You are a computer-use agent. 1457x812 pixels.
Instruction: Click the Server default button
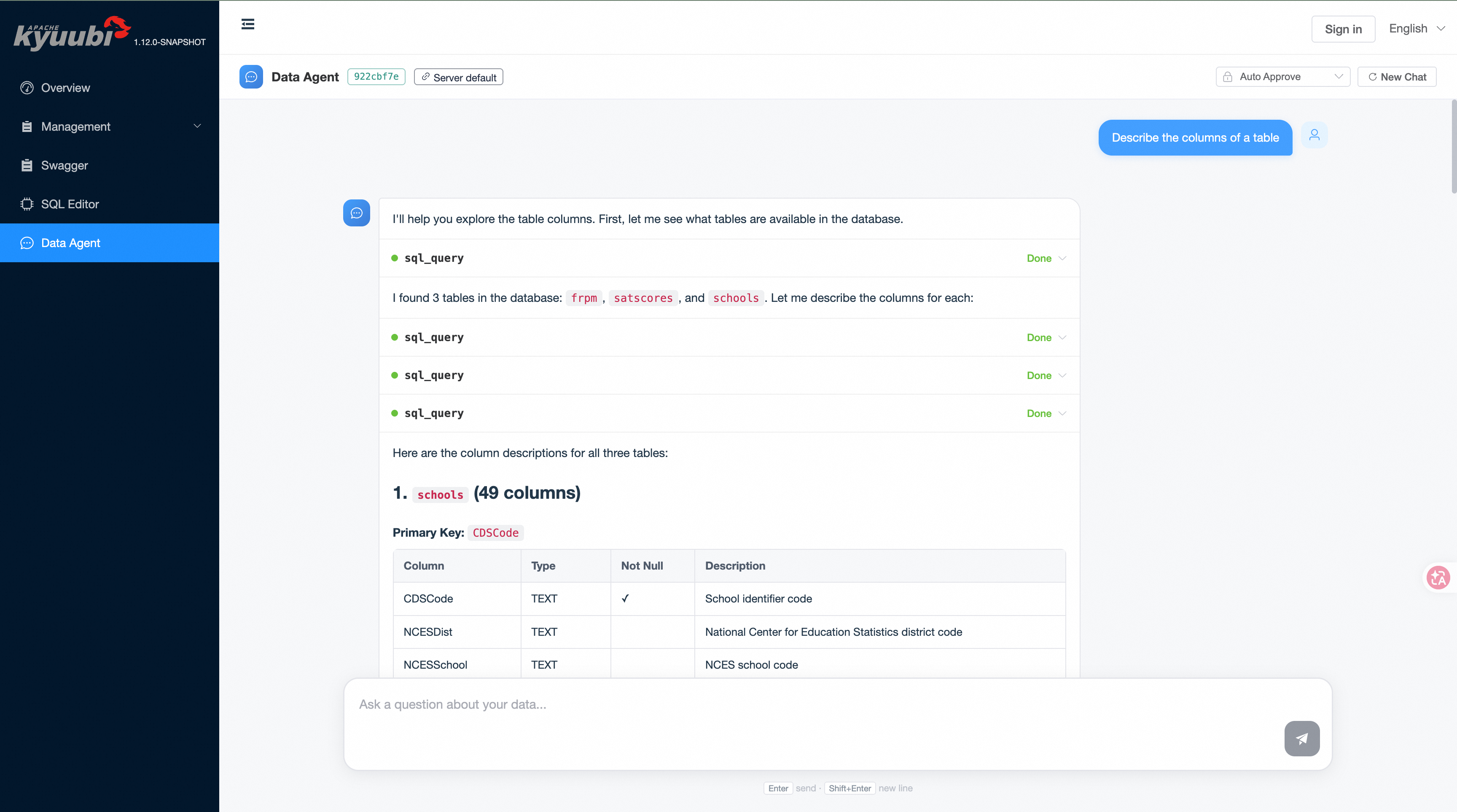click(458, 77)
